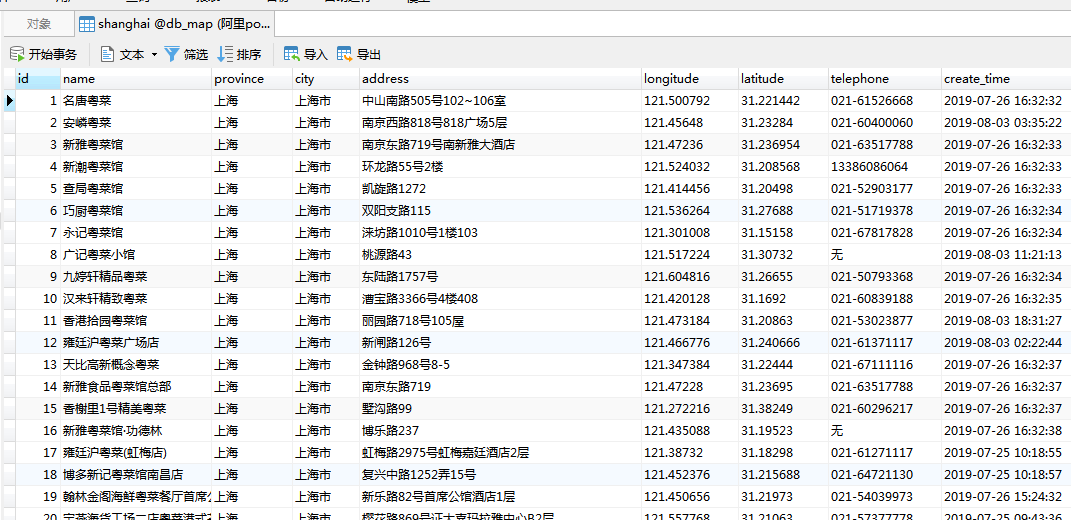This screenshot has height=520, width=1071.
Task: Click address cell 南京东路719号南新雅大酒店
Action: (x=500, y=145)
